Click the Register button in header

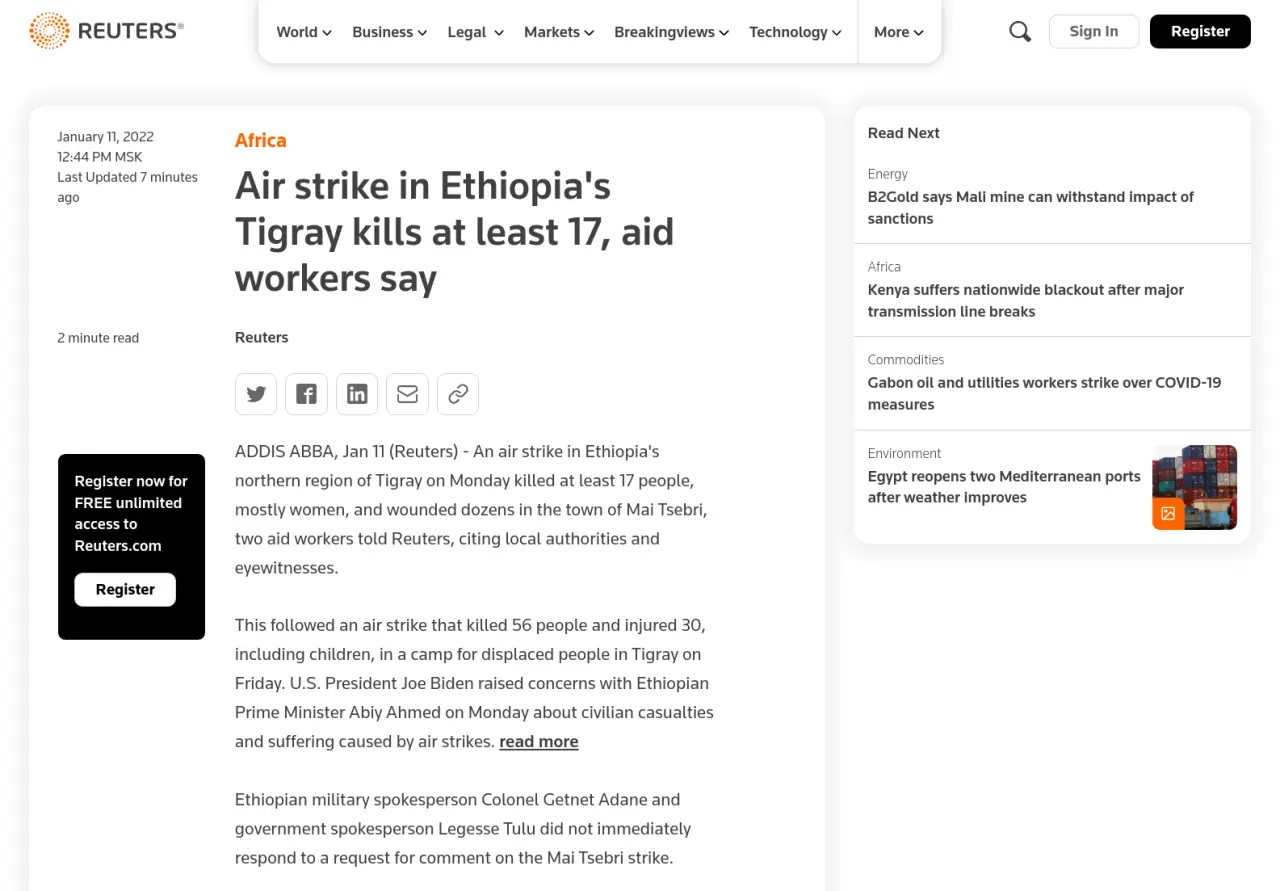[1200, 32]
